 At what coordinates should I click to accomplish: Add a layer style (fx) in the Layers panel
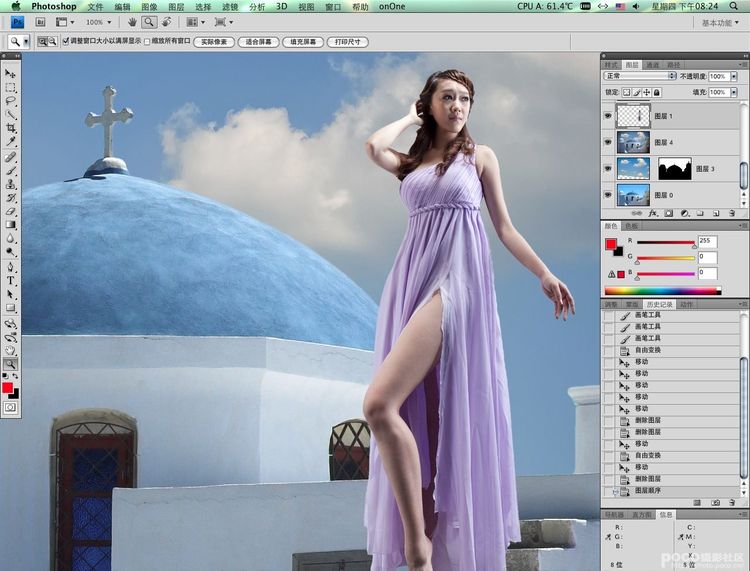pyautogui.click(x=653, y=213)
